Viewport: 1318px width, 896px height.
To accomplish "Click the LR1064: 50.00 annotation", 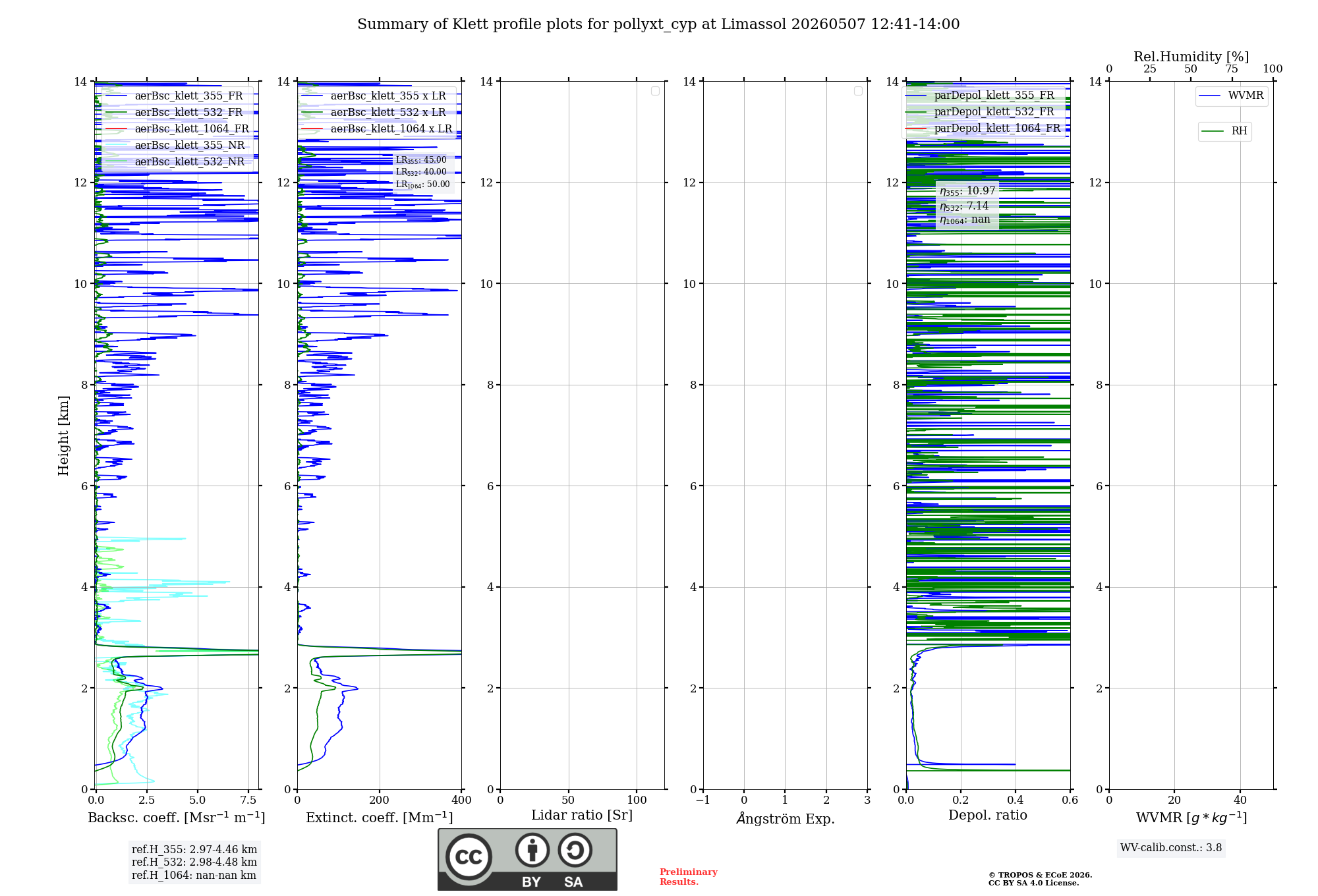I will click(423, 184).
